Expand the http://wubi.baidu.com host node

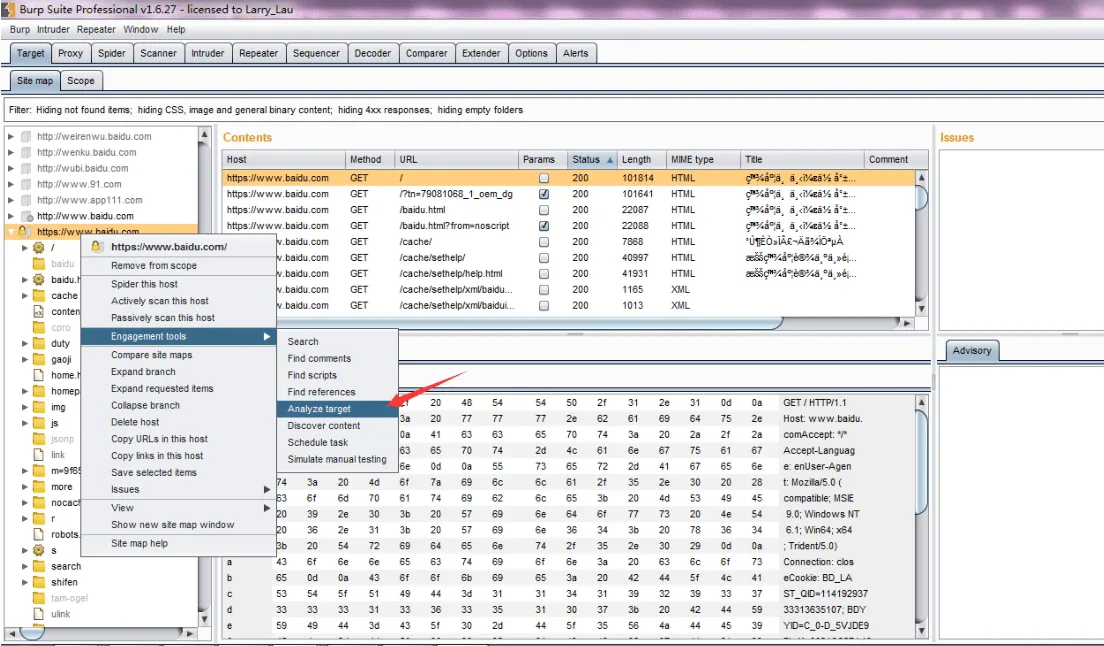(11, 168)
